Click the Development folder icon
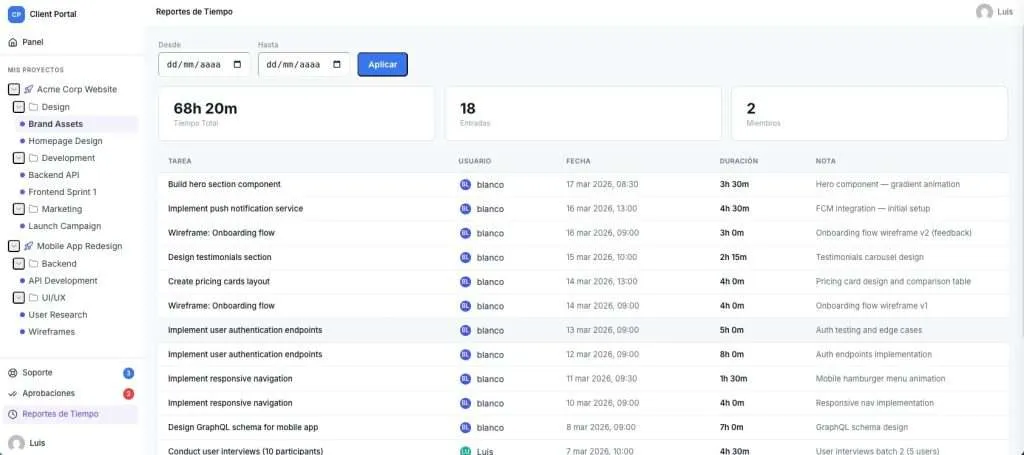Screen dimensions: 1024x455 click(33, 158)
